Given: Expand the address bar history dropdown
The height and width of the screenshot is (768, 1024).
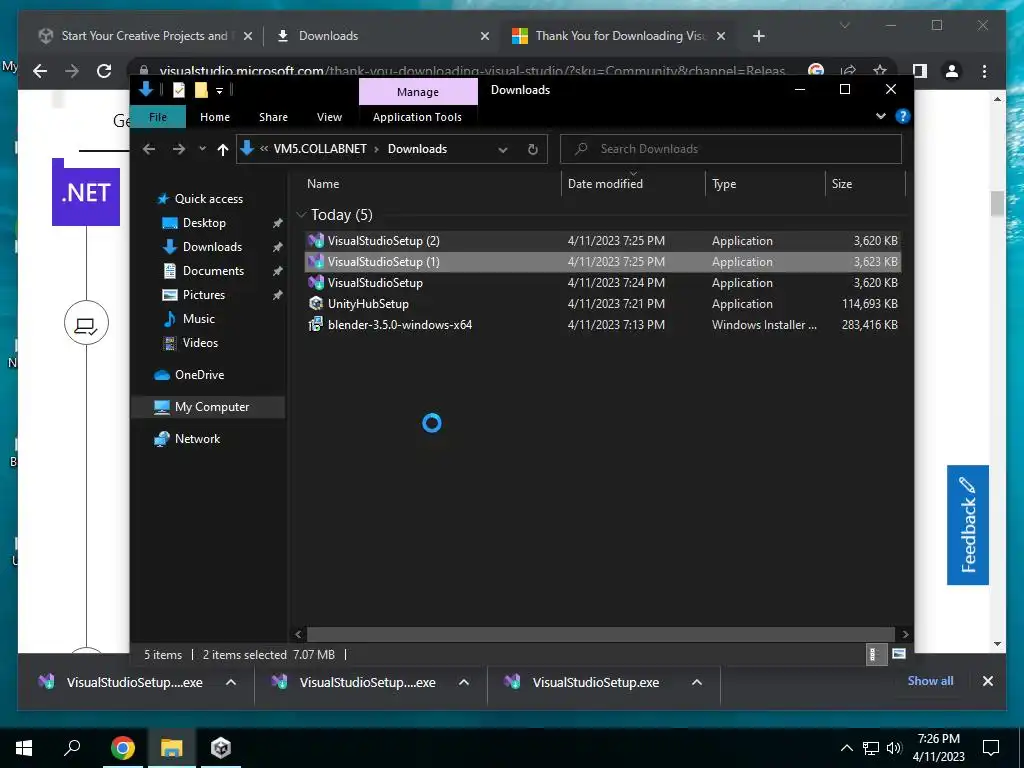Looking at the screenshot, I should click(503, 150).
